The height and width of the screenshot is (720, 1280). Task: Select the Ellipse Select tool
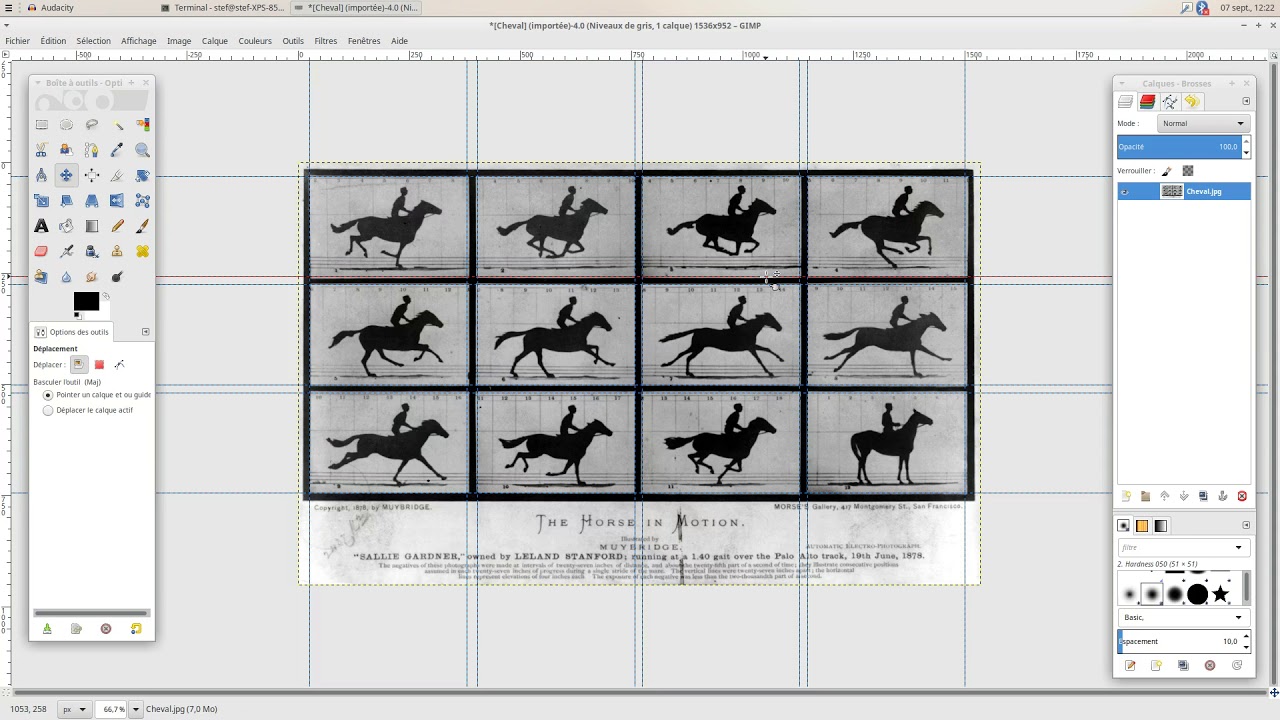coord(66,124)
